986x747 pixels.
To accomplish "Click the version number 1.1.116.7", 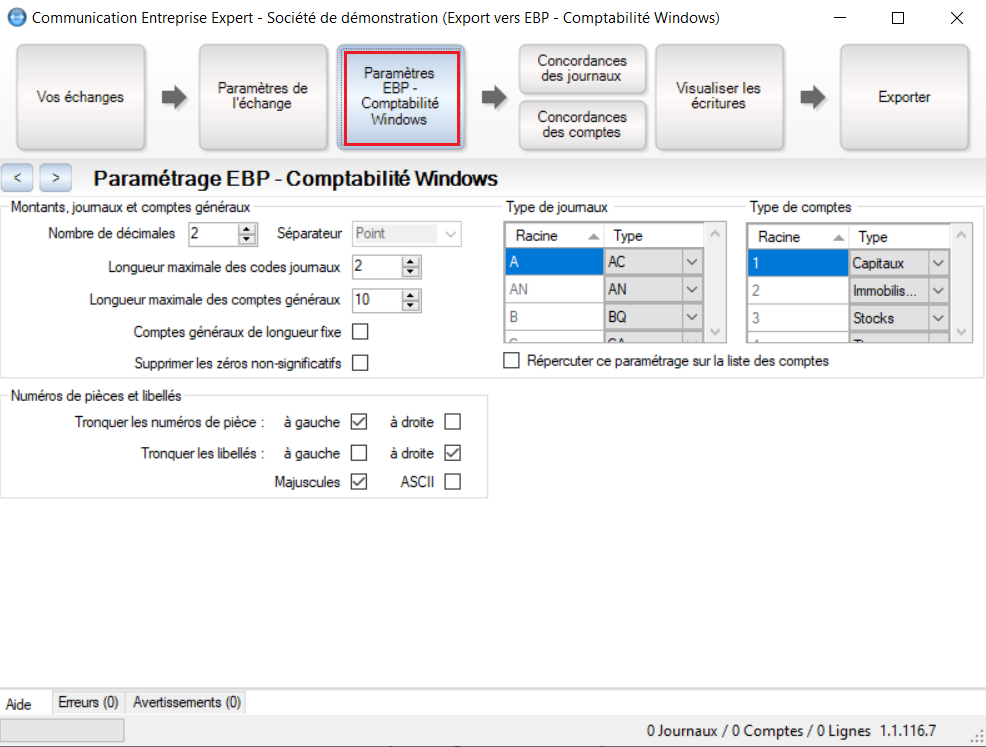I will click(x=907, y=731).
